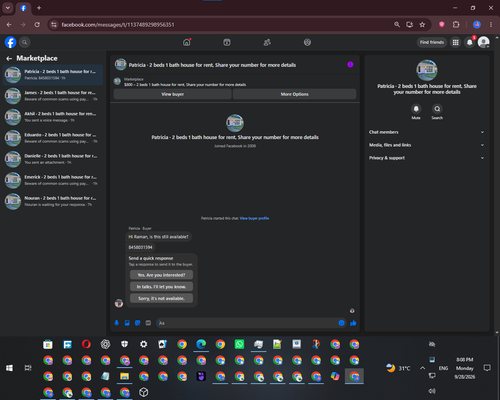Send quick reply In talks, I'll let you know
The width and height of the screenshot is (500, 400).
click(x=161, y=287)
